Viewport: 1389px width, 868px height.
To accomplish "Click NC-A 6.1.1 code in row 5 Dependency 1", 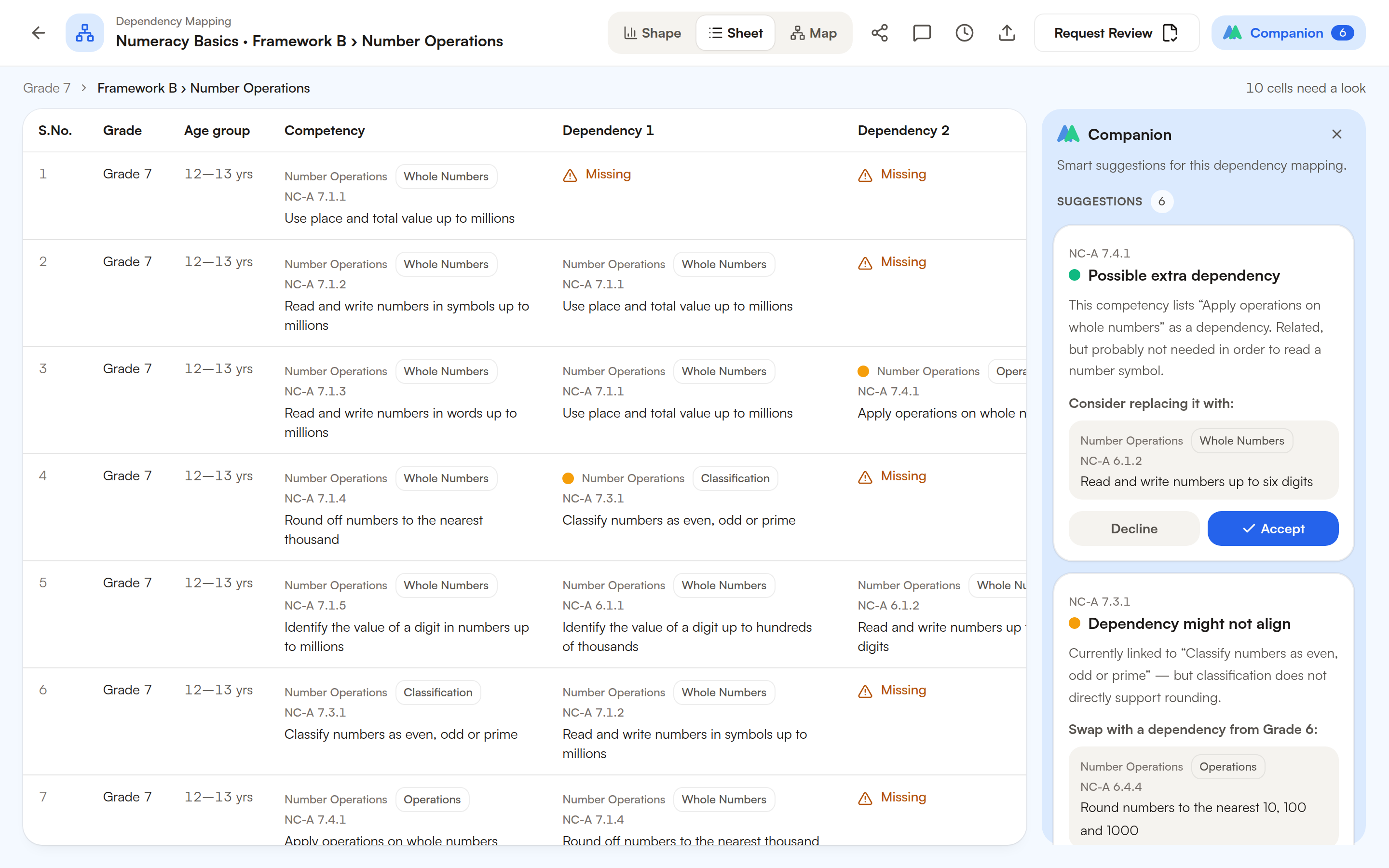I will pos(593,605).
